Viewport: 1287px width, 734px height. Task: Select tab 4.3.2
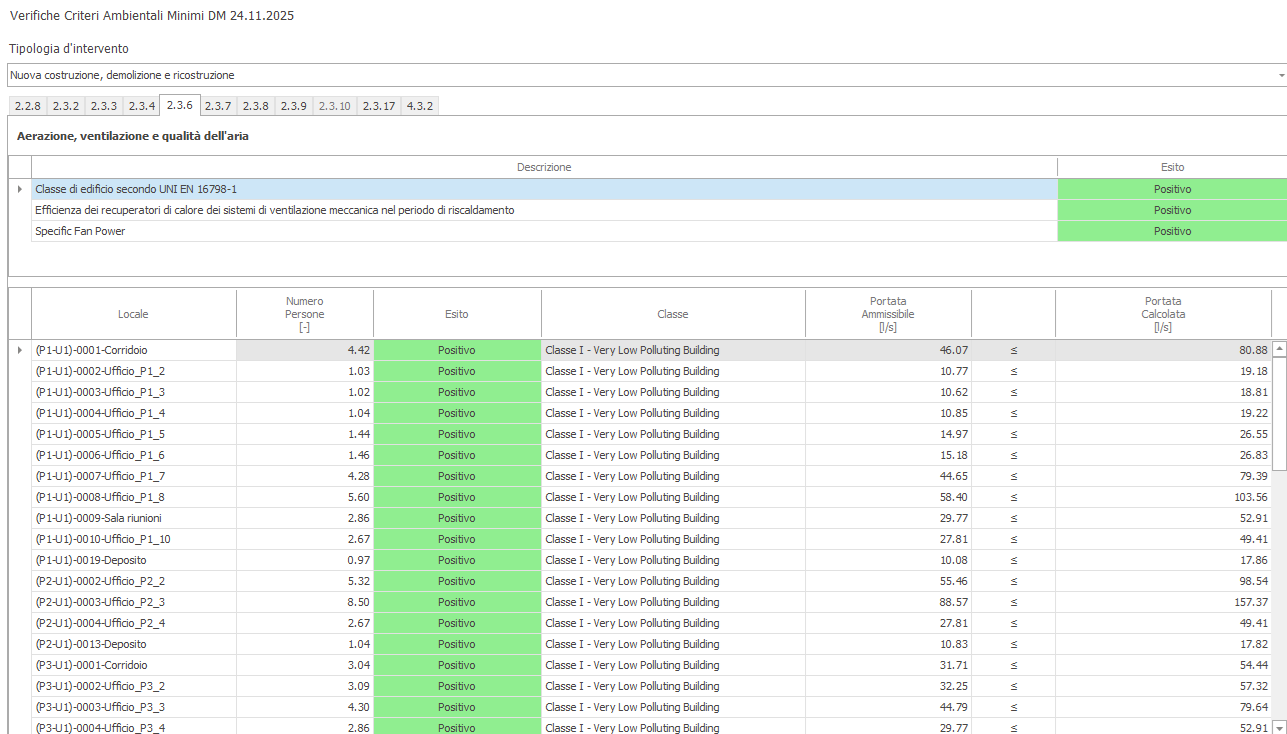[x=420, y=106]
